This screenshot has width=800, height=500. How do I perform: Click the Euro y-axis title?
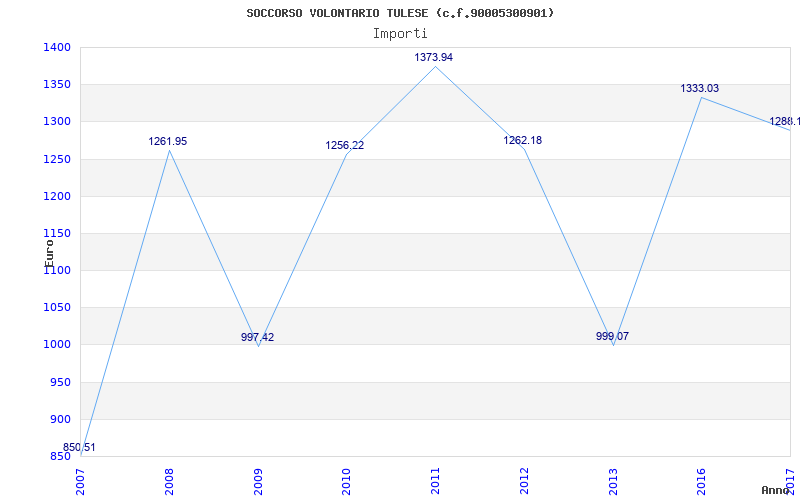pyautogui.click(x=49, y=254)
